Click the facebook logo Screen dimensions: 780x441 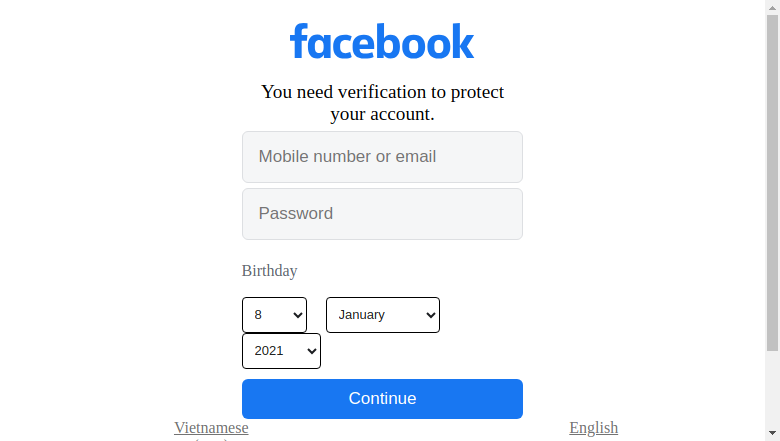(382, 41)
